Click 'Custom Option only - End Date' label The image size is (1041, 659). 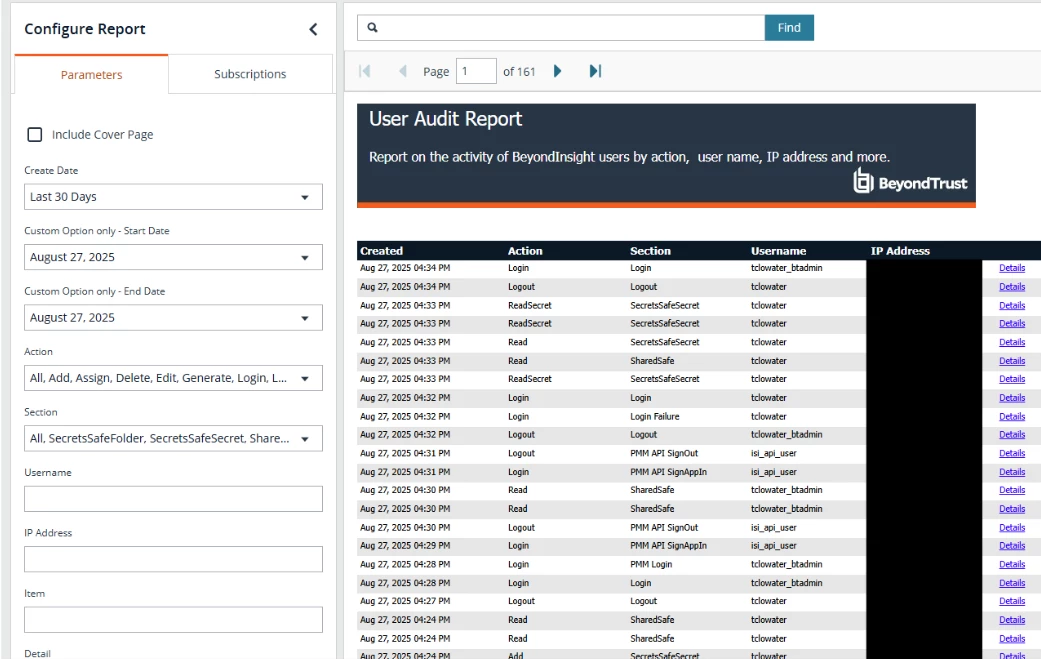coord(95,291)
